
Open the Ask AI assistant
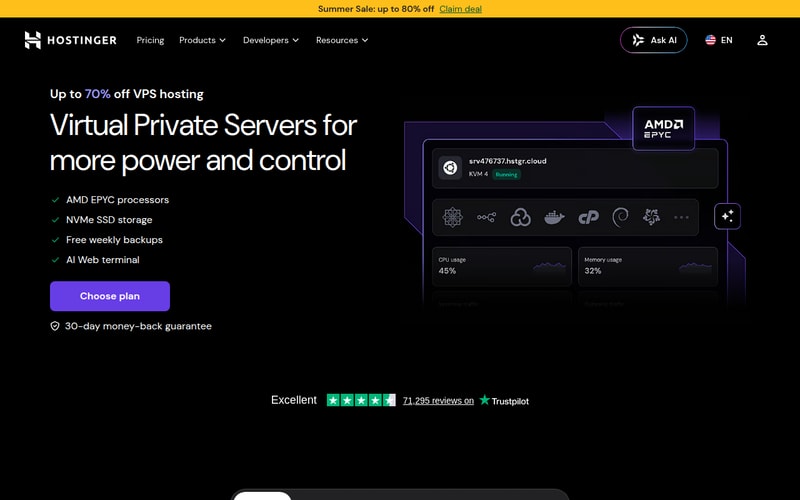[x=654, y=40]
